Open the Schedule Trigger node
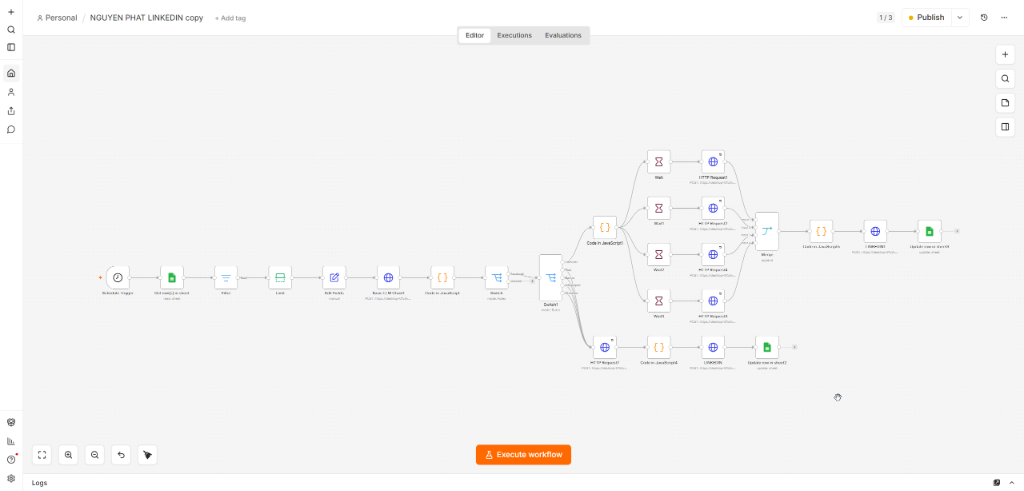 (x=118, y=277)
